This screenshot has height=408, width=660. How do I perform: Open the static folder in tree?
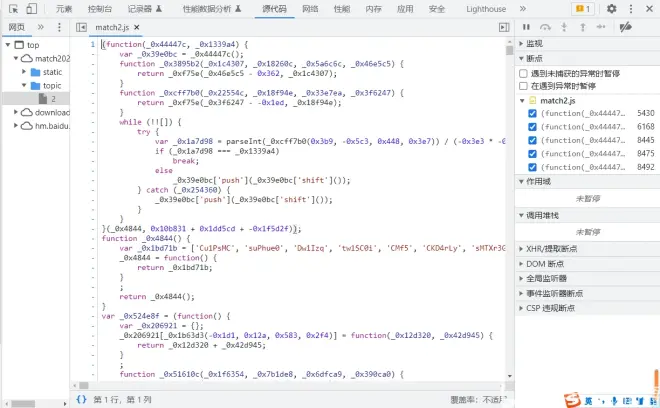[x=52, y=72]
